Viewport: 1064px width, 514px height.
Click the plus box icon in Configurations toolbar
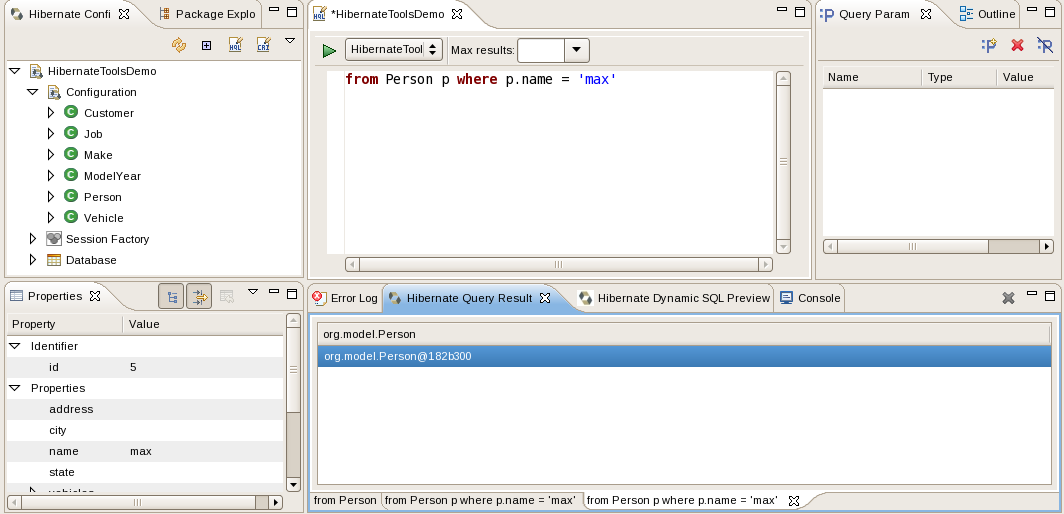click(x=207, y=45)
